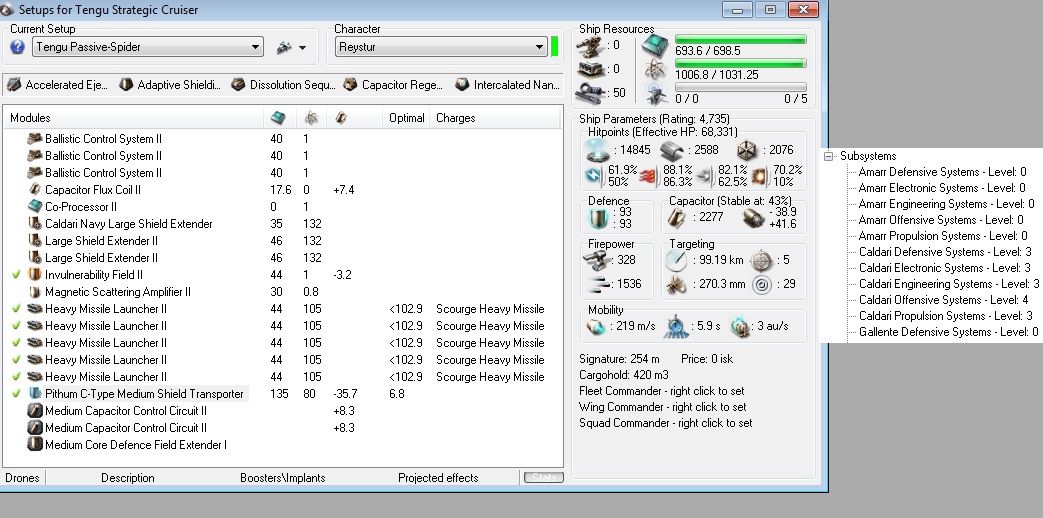Collapse the Subsystems tree node
This screenshot has width=1043, height=518.
[829, 156]
